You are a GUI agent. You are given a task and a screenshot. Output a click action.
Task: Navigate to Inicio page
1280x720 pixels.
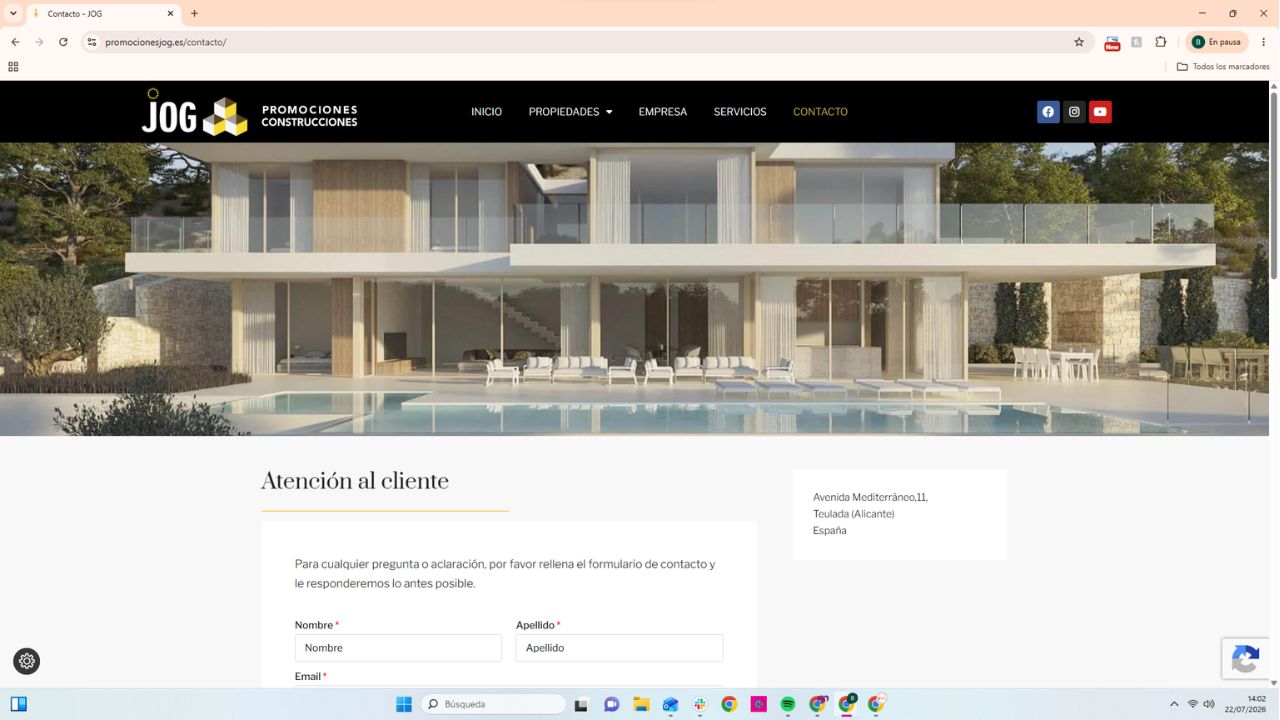(486, 112)
